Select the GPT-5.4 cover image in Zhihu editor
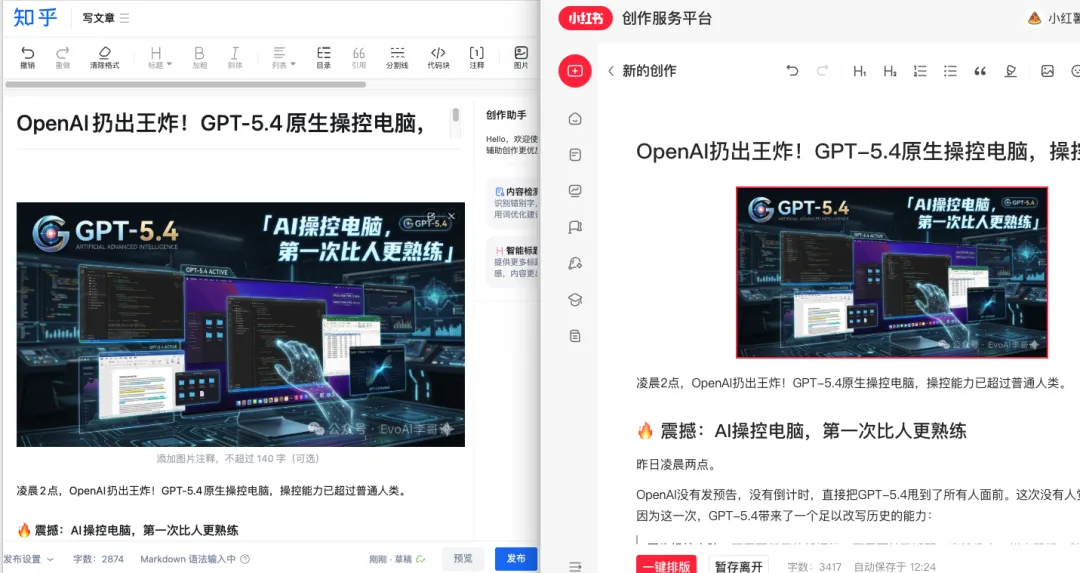Image resolution: width=1080 pixels, height=573 pixels. click(x=240, y=324)
